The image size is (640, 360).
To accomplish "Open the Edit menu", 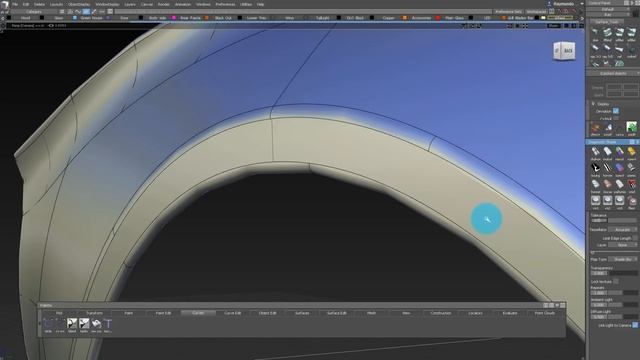I will pyautogui.click(x=26, y=4).
